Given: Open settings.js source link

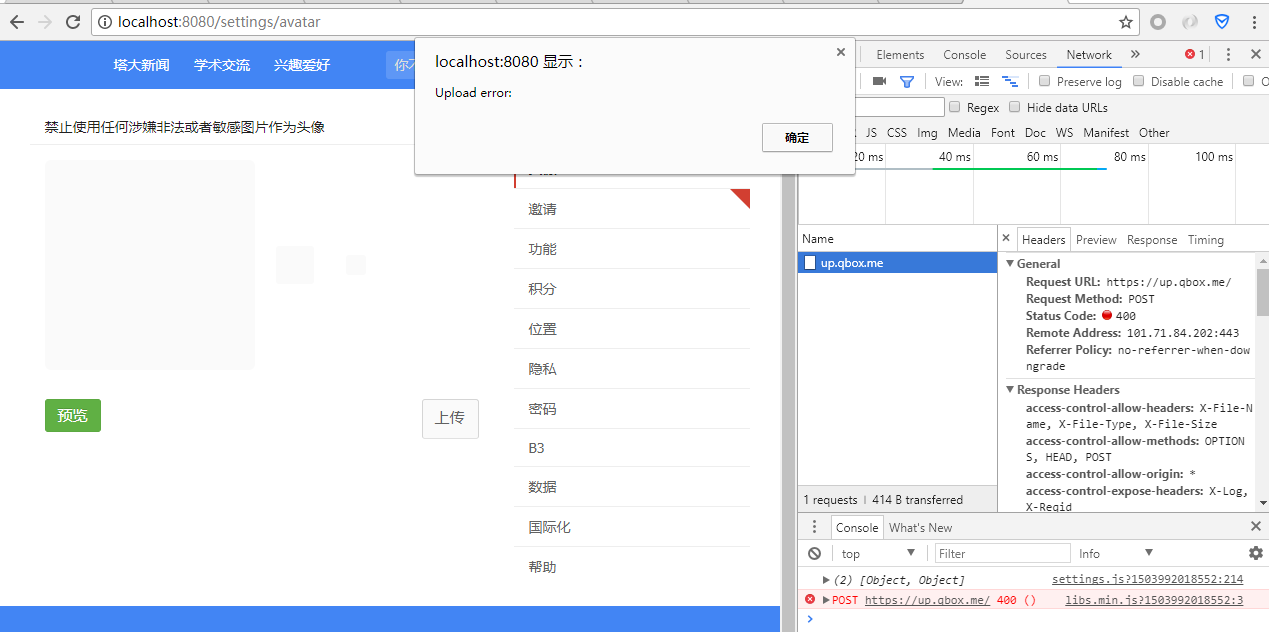Looking at the screenshot, I should point(1147,580).
